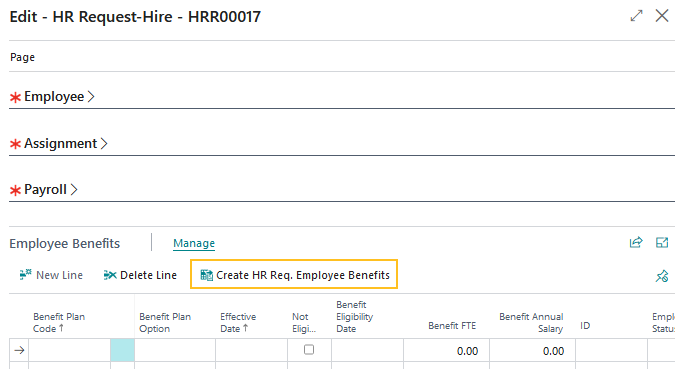Viewport: 678px width, 369px height.
Task: Open the Manage tab in Employee Benefits
Action: point(194,243)
